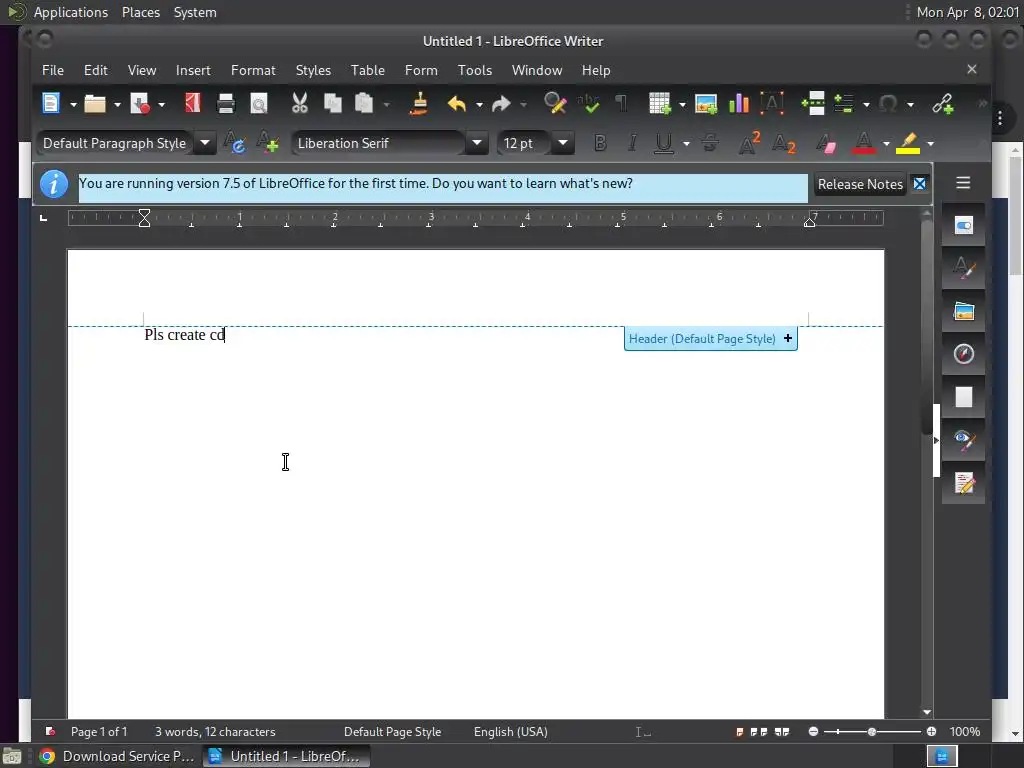Run the spelling check icon

588,103
